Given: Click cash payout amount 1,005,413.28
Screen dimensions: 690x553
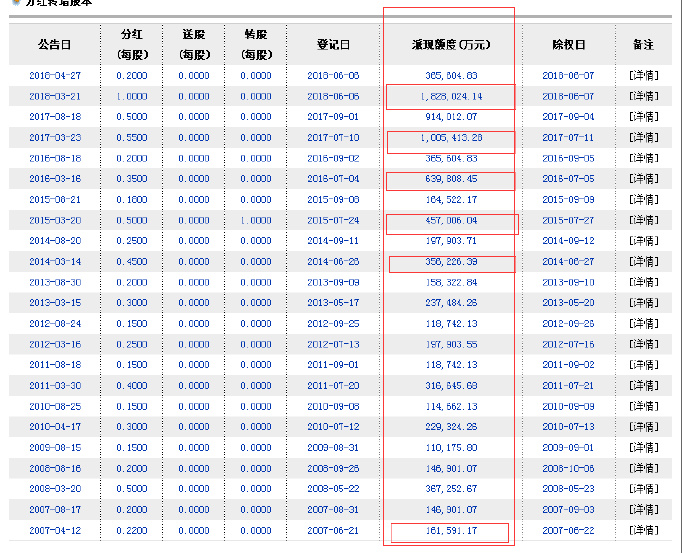Looking at the screenshot, I should click(451, 138).
